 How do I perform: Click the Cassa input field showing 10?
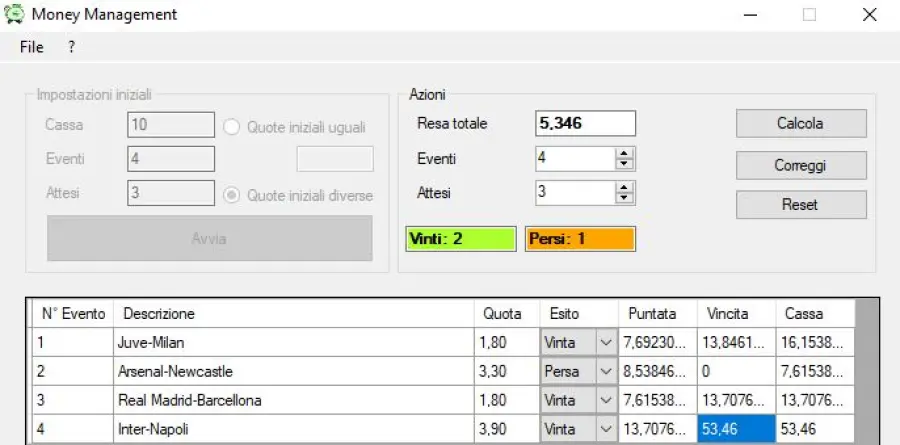(171, 125)
